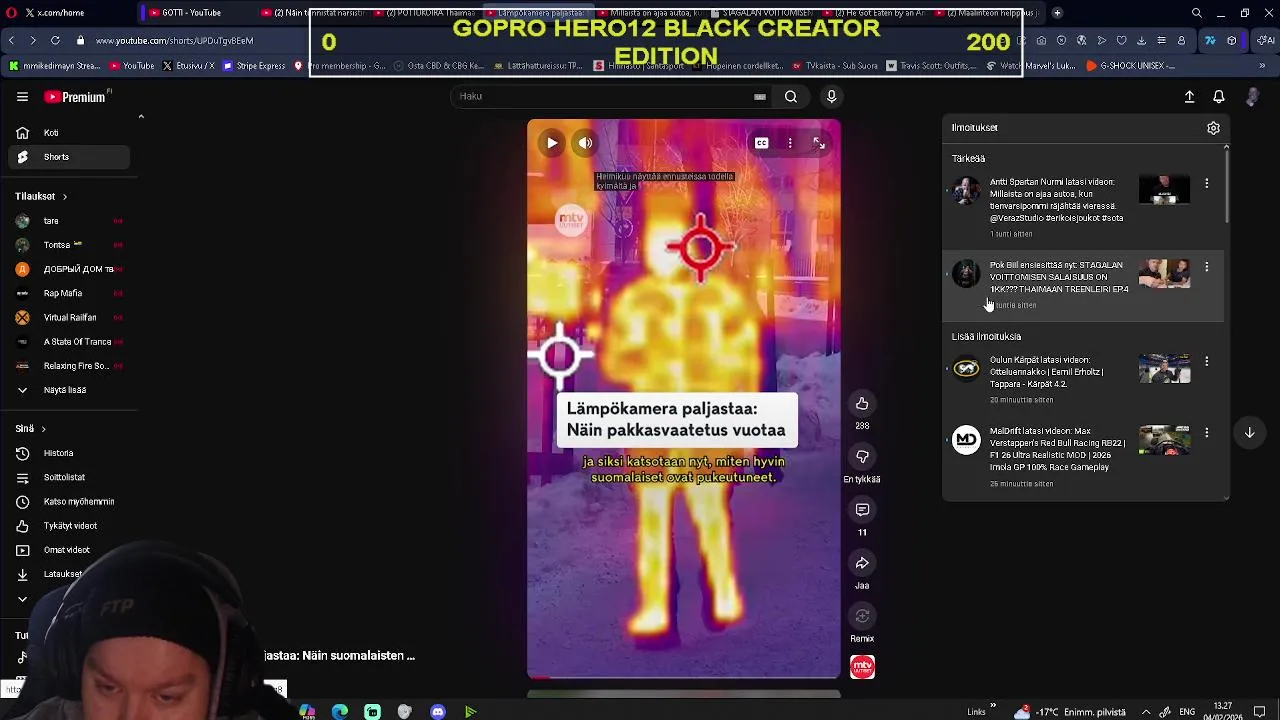Start voice search with microphone icon
This screenshot has height=720, width=1280.
coord(831,96)
